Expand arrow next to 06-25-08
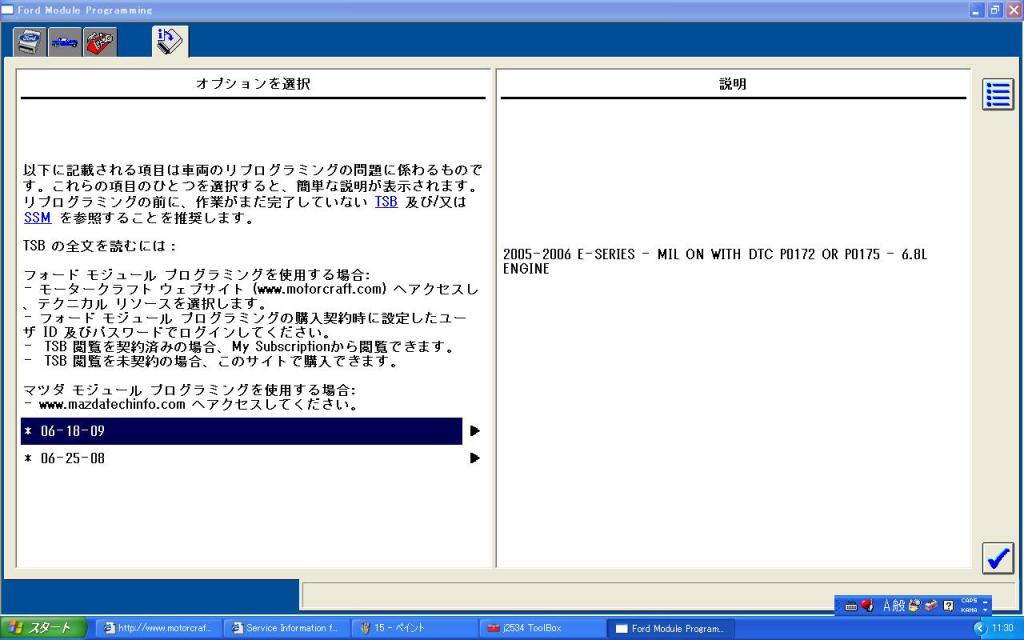1024x640 pixels. (475, 458)
